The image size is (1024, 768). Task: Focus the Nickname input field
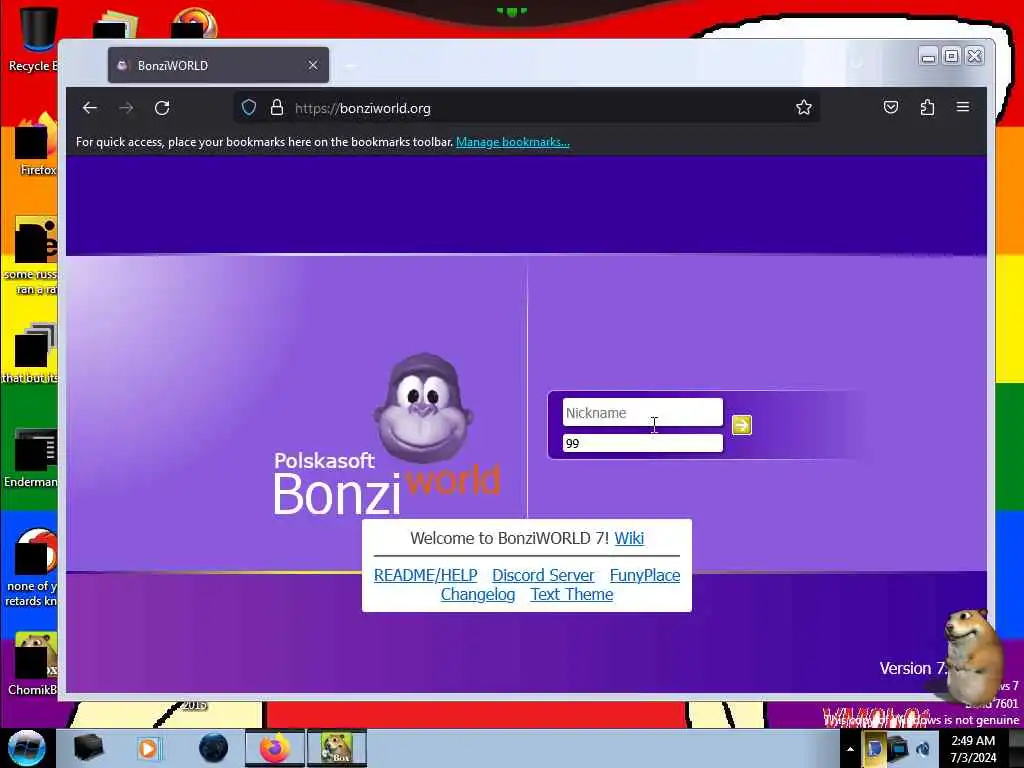point(643,412)
